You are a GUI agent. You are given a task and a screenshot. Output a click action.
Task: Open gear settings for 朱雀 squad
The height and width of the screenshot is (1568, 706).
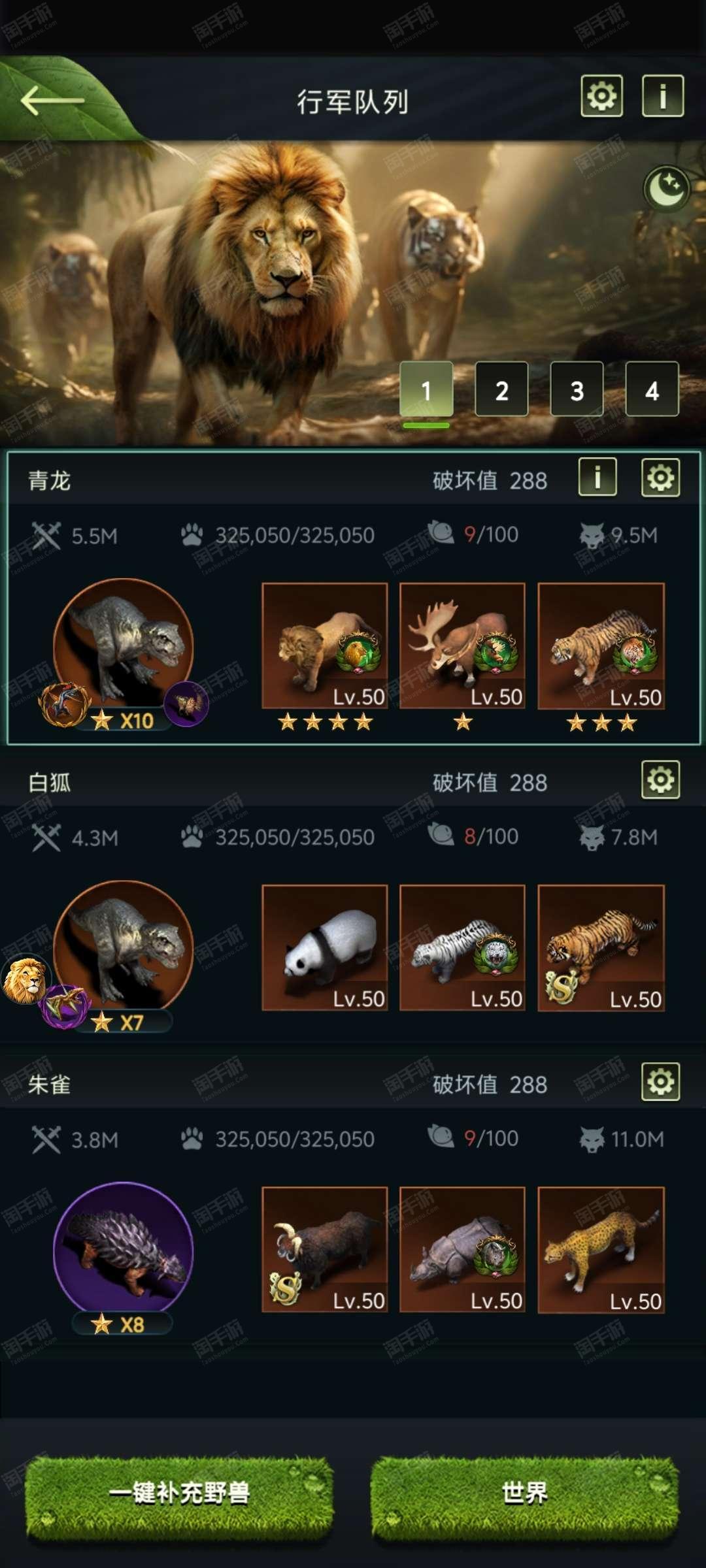pos(660,1081)
